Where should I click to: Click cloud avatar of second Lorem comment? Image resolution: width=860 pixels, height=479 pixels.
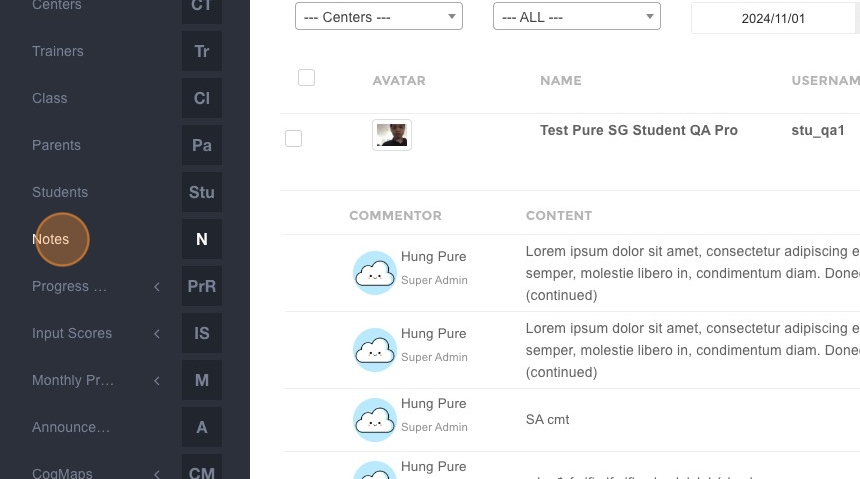(375, 350)
